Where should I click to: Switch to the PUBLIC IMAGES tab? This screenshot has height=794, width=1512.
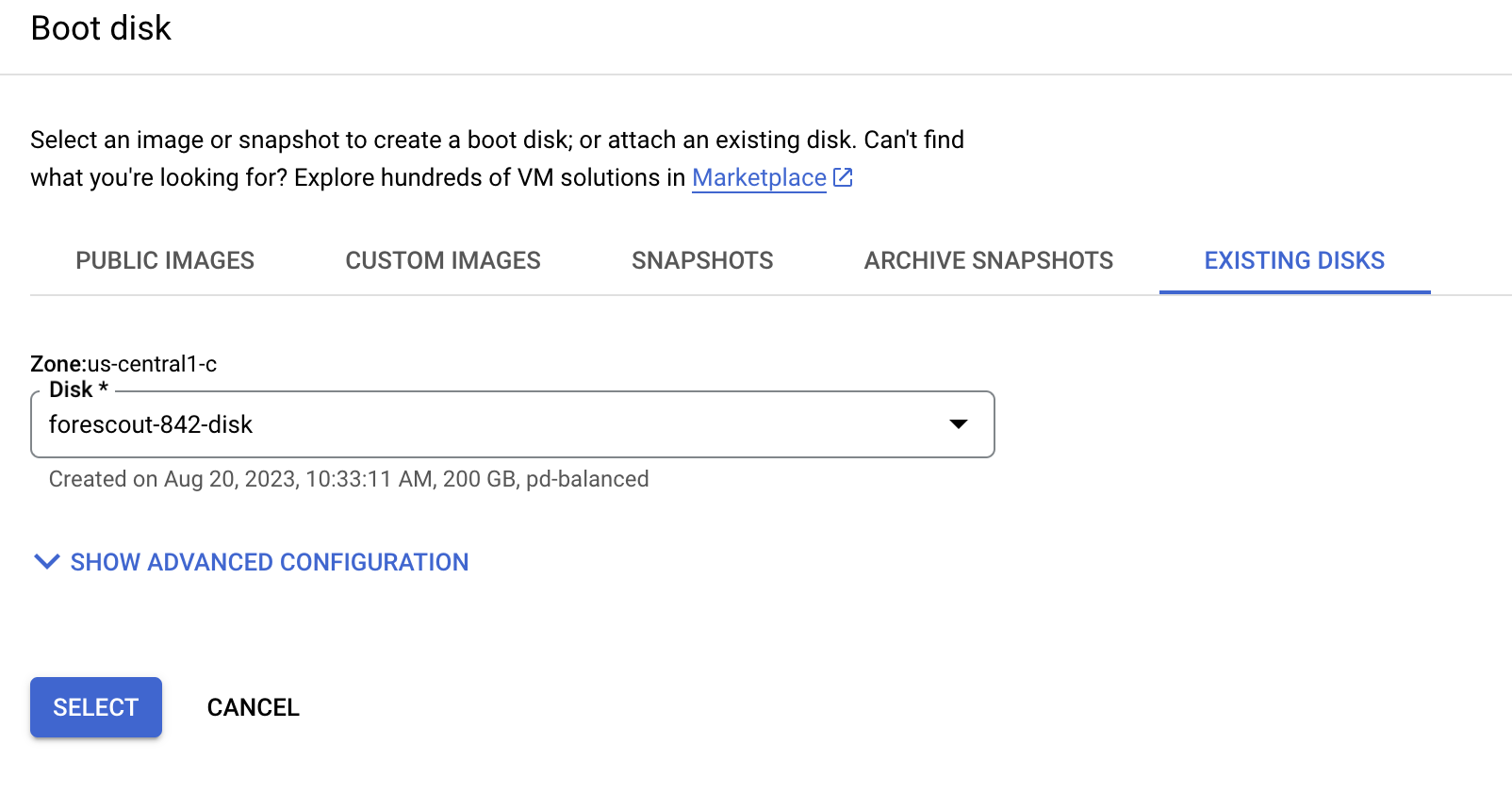tap(165, 260)
